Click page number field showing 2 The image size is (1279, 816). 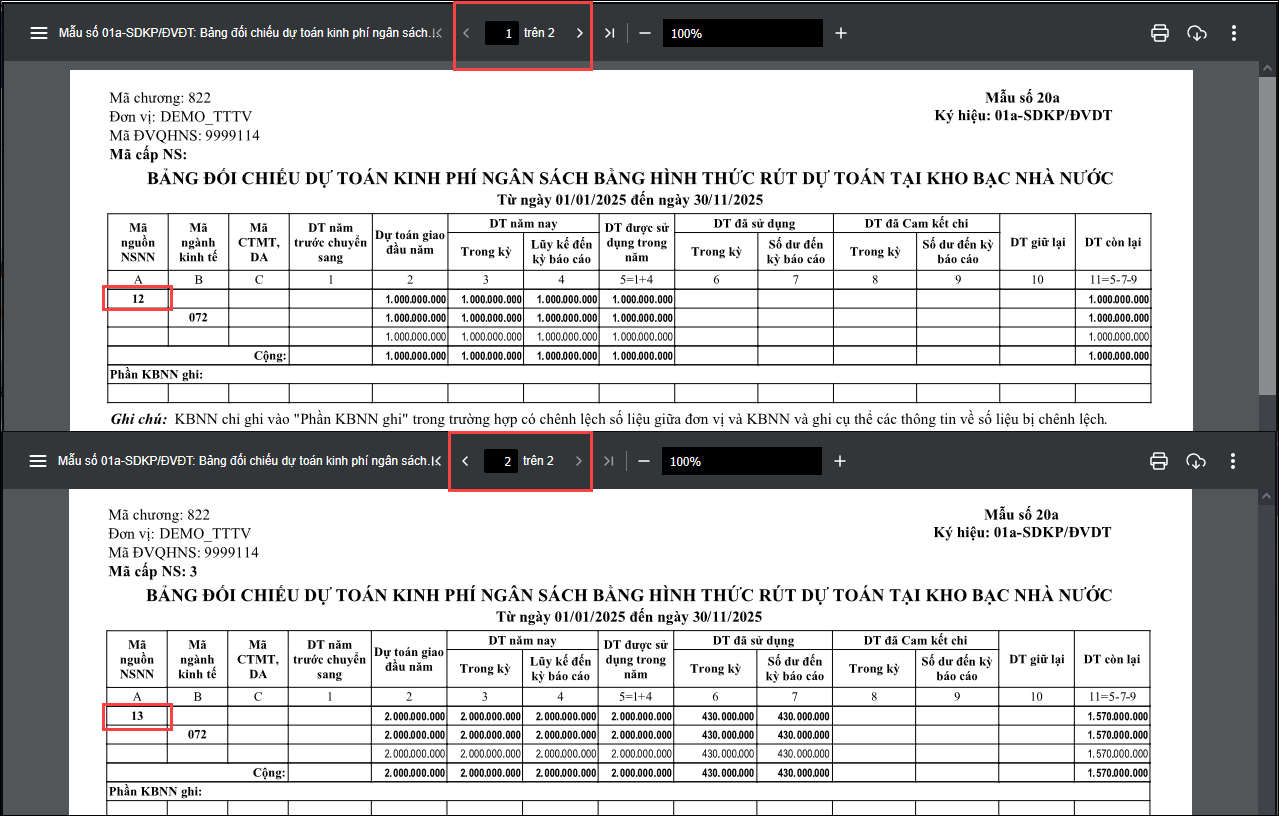pyautogui.click(x=501, y=461)
